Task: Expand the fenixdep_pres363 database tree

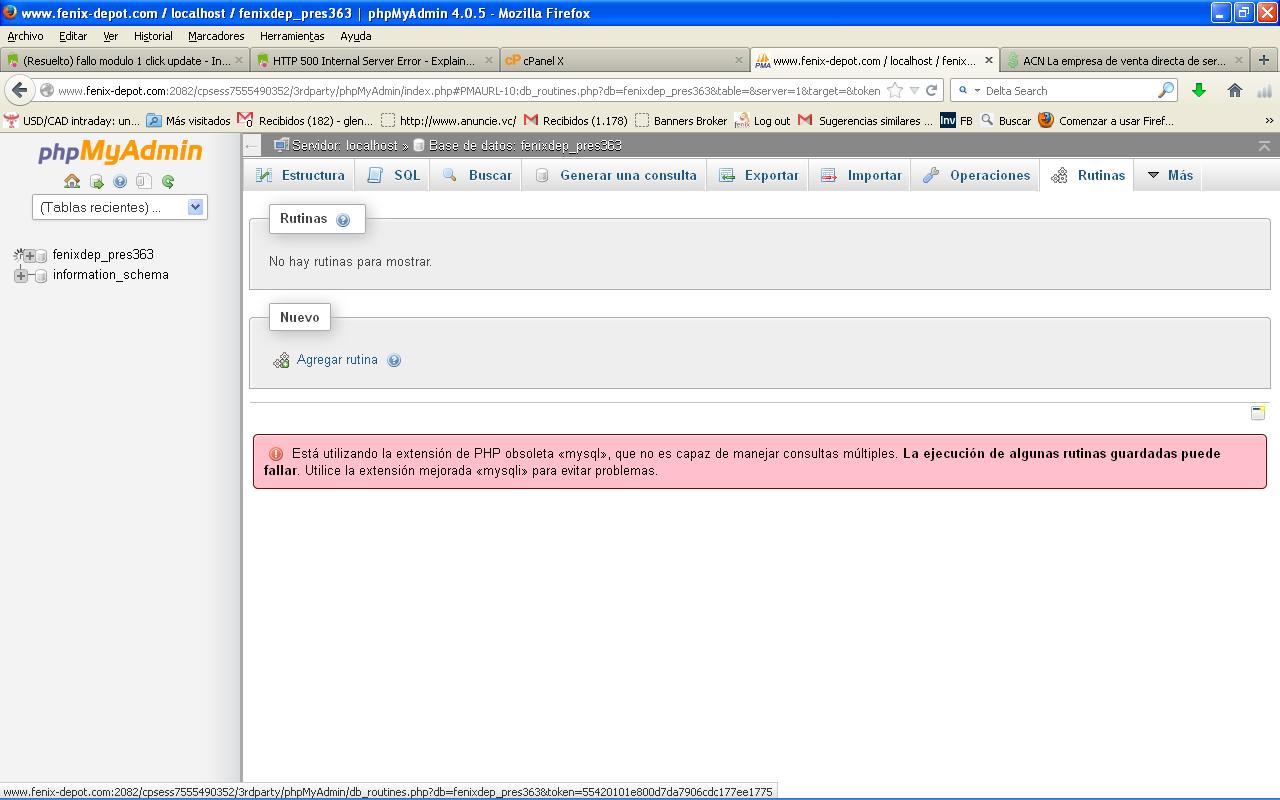Action: click(x=29, y=255)
